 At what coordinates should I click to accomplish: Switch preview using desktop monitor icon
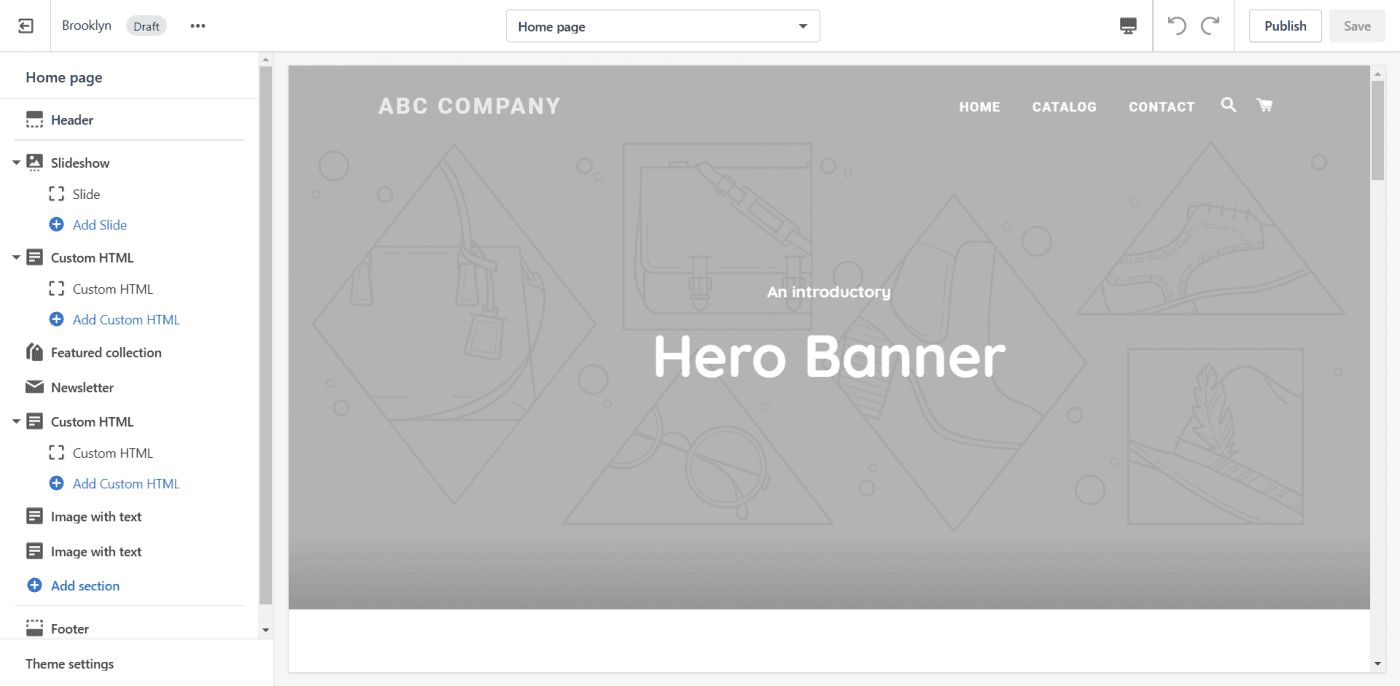(x=1128, y=26)
